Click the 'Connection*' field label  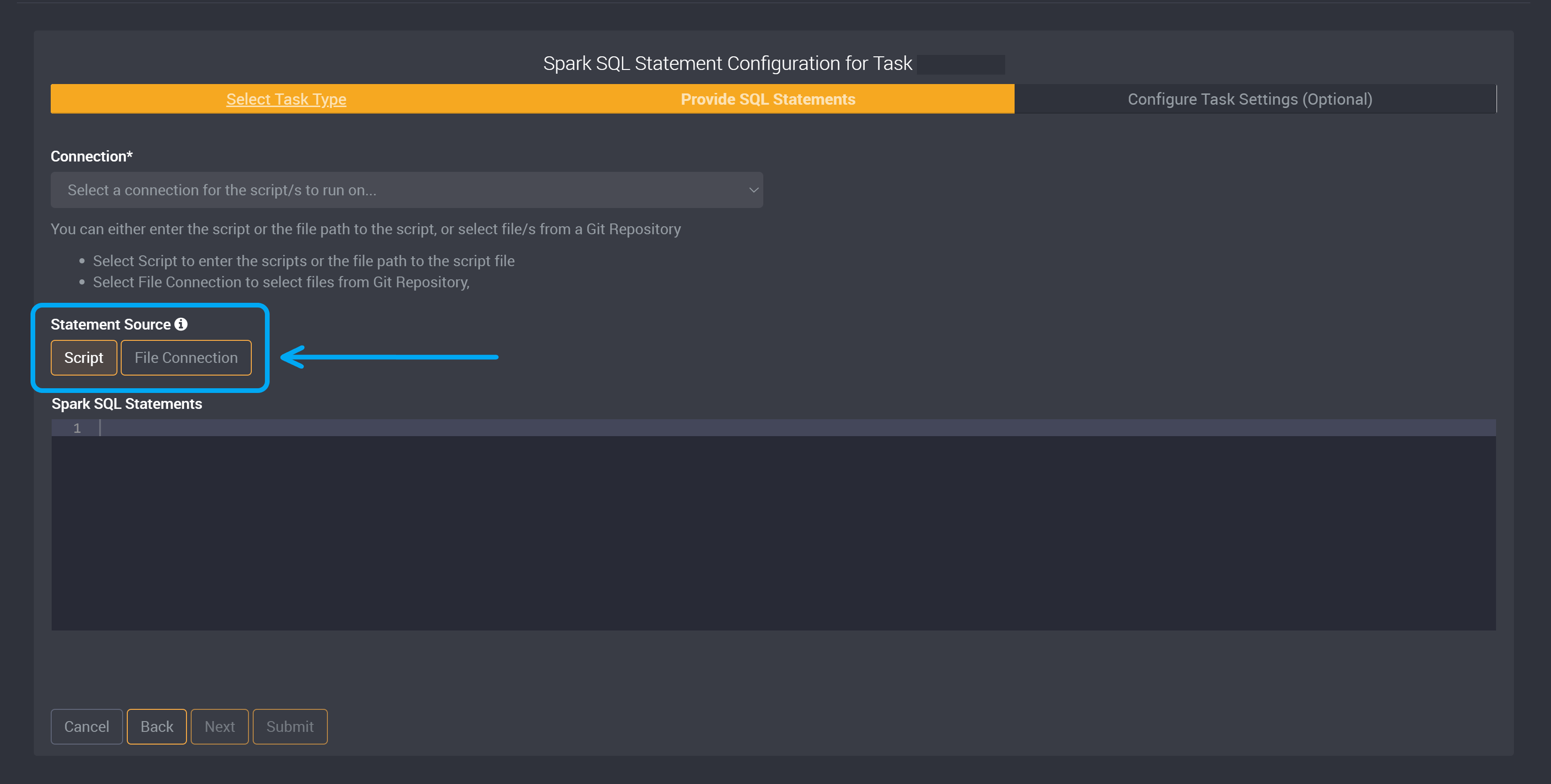click(x=92, y=156)
